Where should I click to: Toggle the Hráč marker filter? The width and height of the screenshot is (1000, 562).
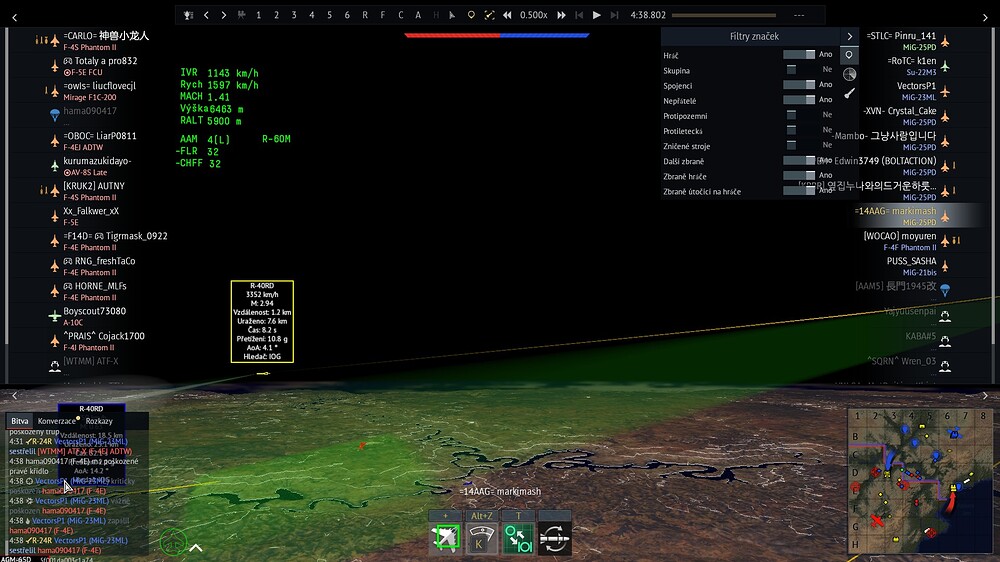tap(798, 55)
